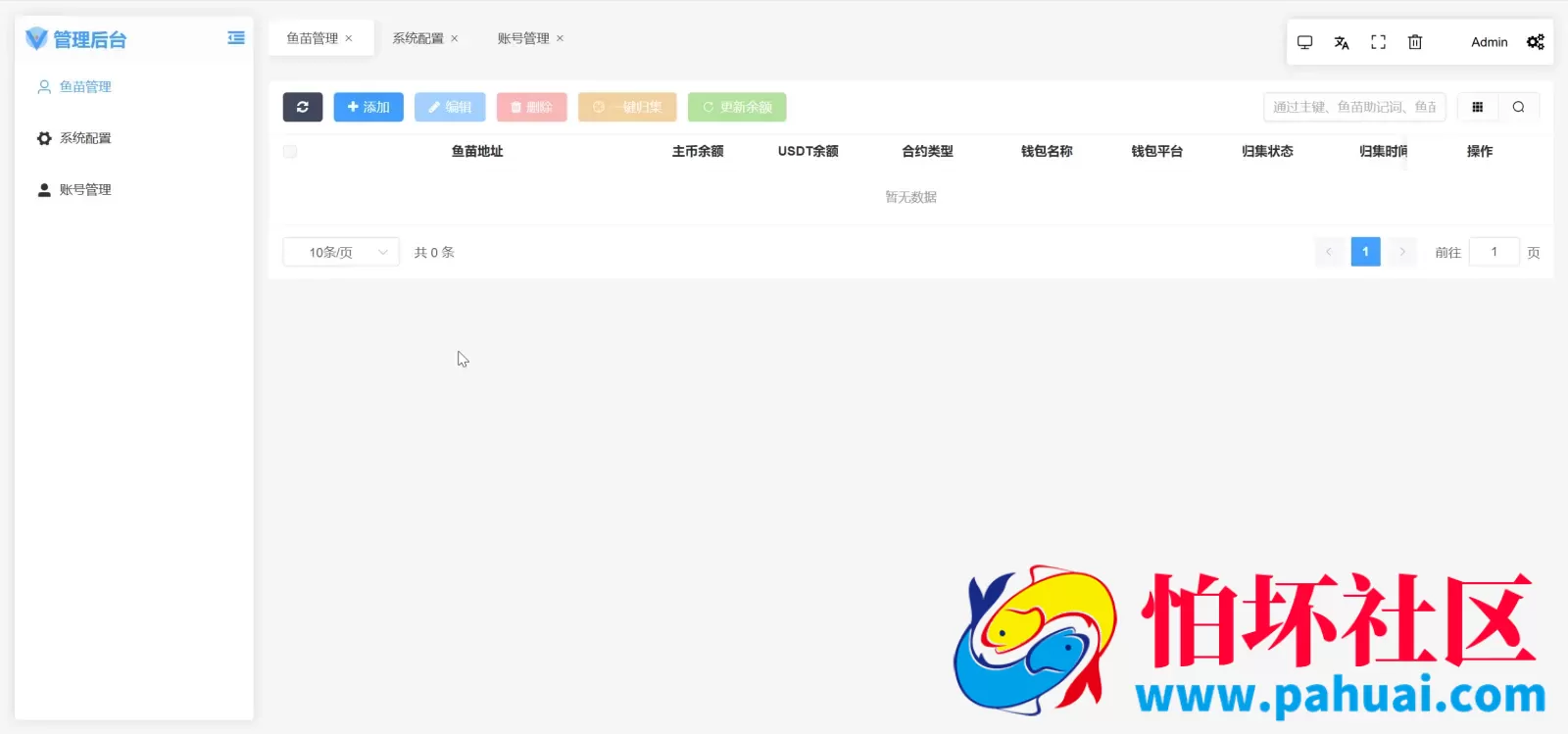The height and width of the screenshot is (734, 1568).
Task: Click the 管理后台 logo icon
Action: (x=36, y=38)
